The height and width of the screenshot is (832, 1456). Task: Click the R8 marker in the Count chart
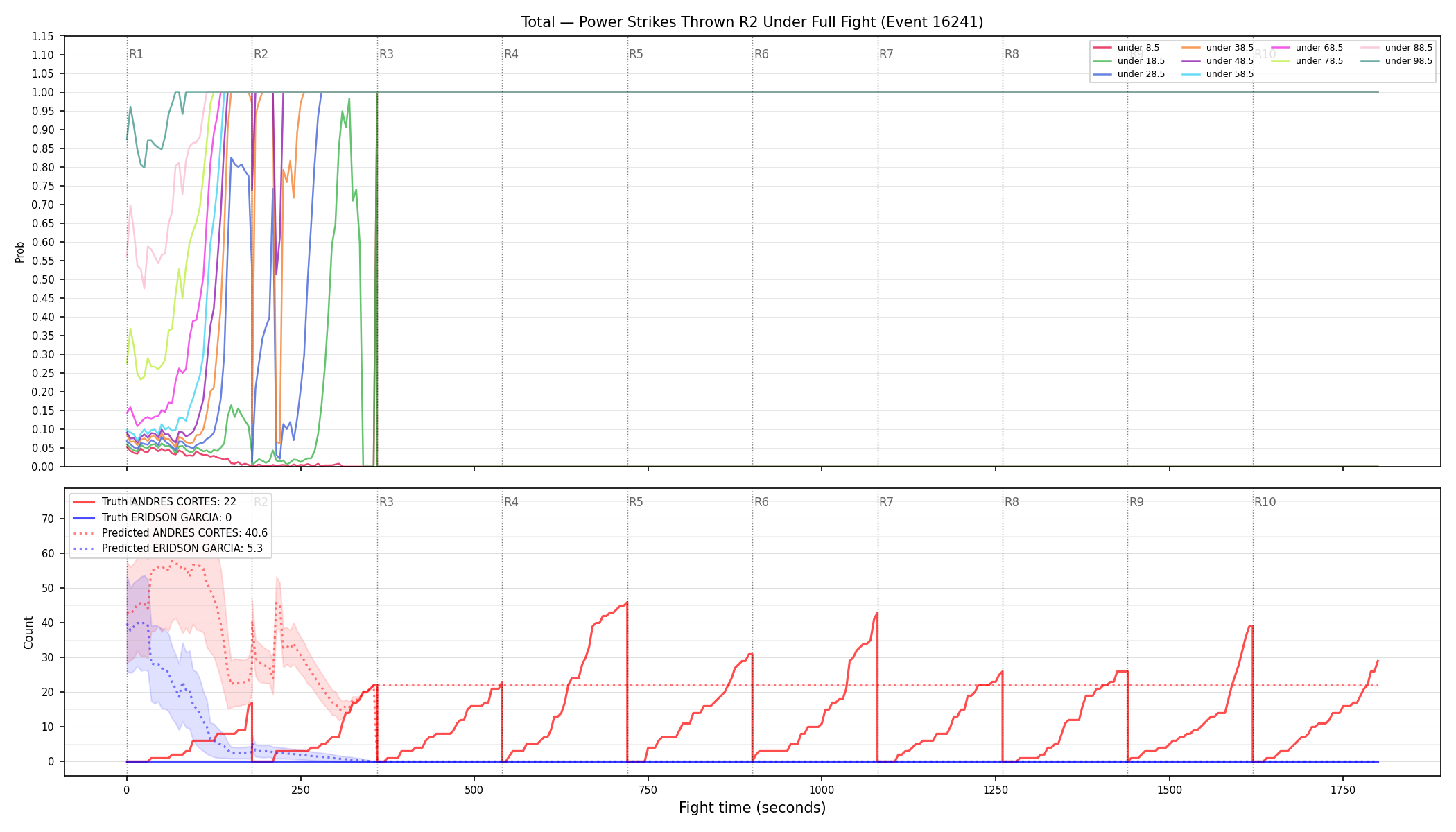click(1012, 502)
